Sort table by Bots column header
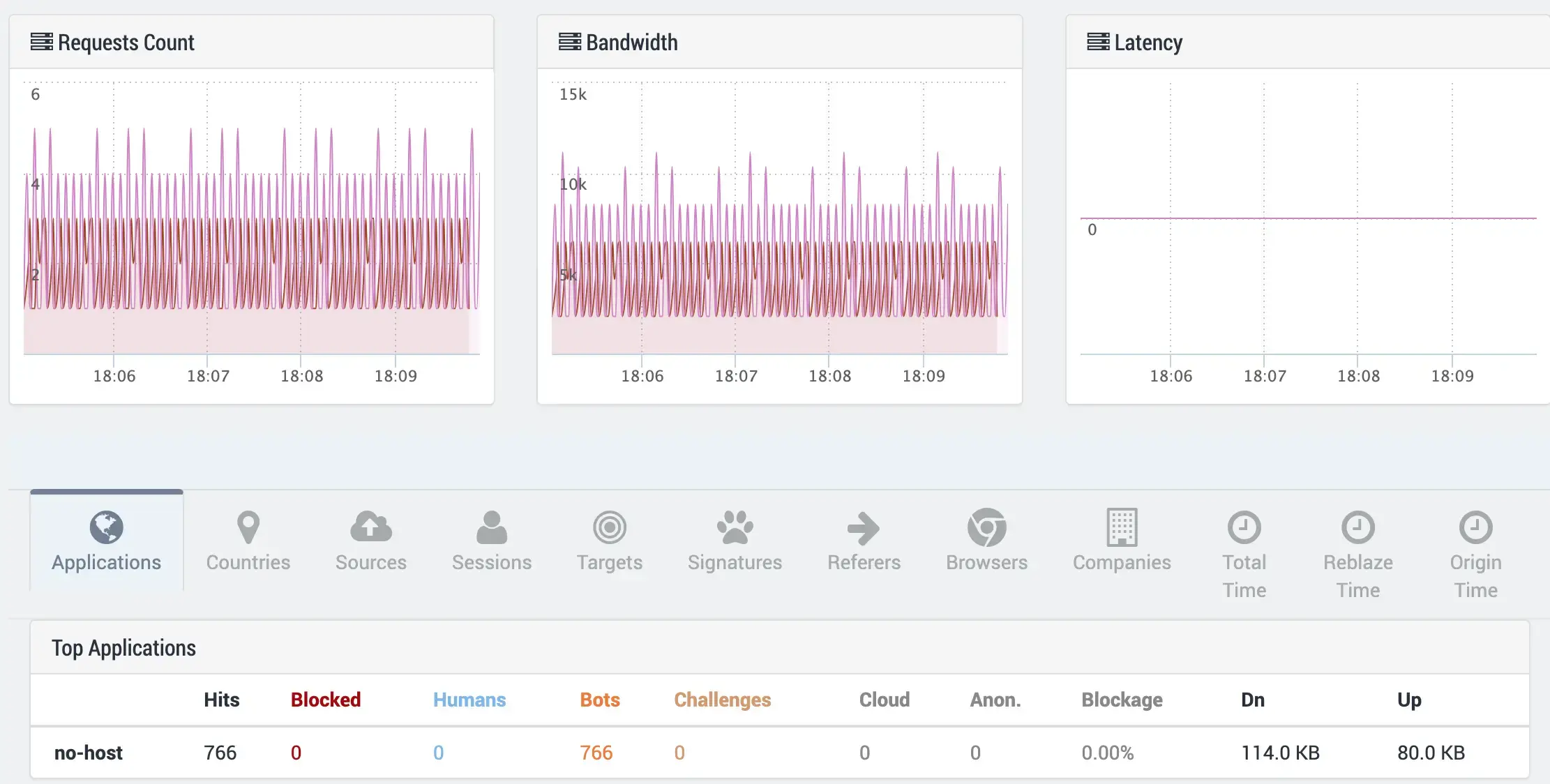 pos(600,700)
